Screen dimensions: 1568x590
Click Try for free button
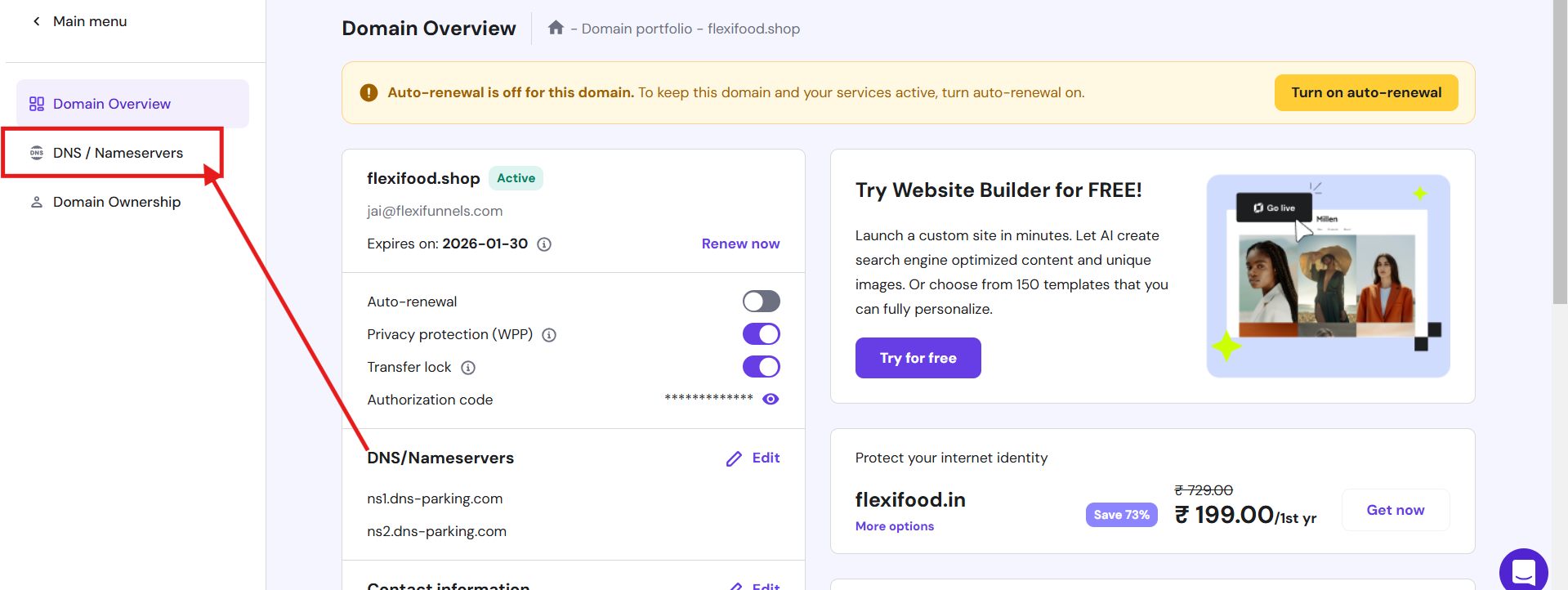(918, 358)
